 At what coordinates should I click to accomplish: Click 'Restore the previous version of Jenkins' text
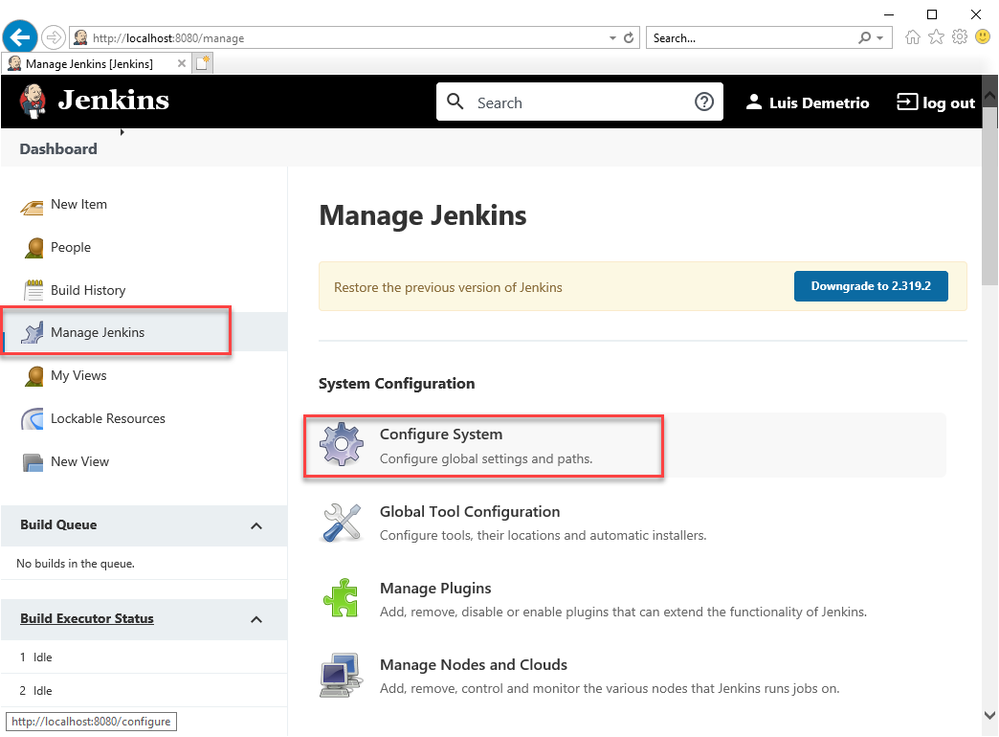[x=448, y=287]
